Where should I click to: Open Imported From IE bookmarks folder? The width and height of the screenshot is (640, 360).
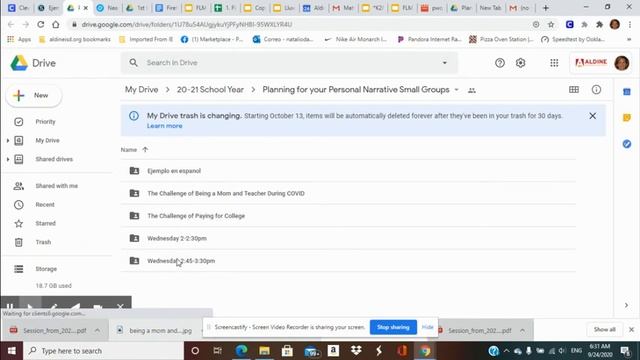[146, 39]
